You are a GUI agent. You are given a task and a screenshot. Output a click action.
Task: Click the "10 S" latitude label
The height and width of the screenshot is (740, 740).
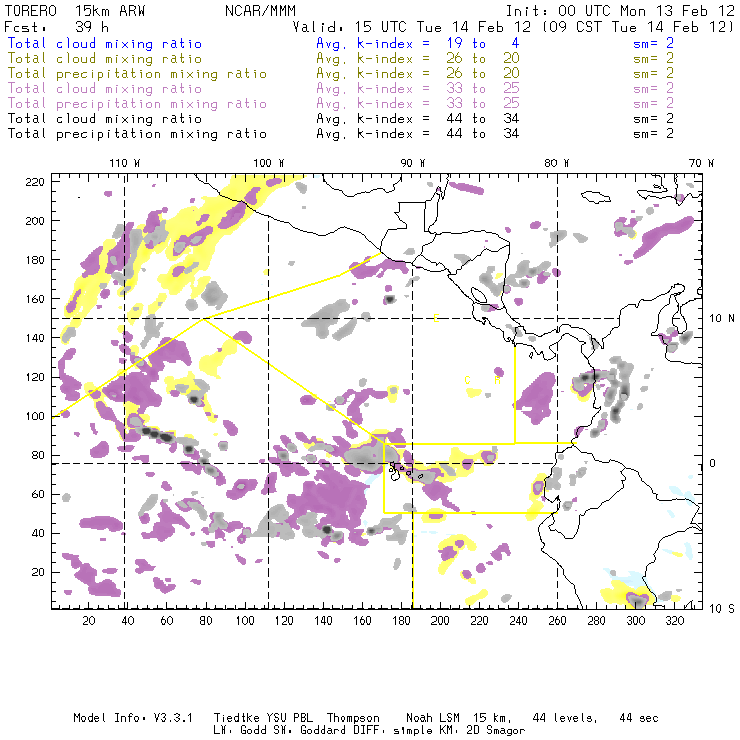[x=722, y=608]
